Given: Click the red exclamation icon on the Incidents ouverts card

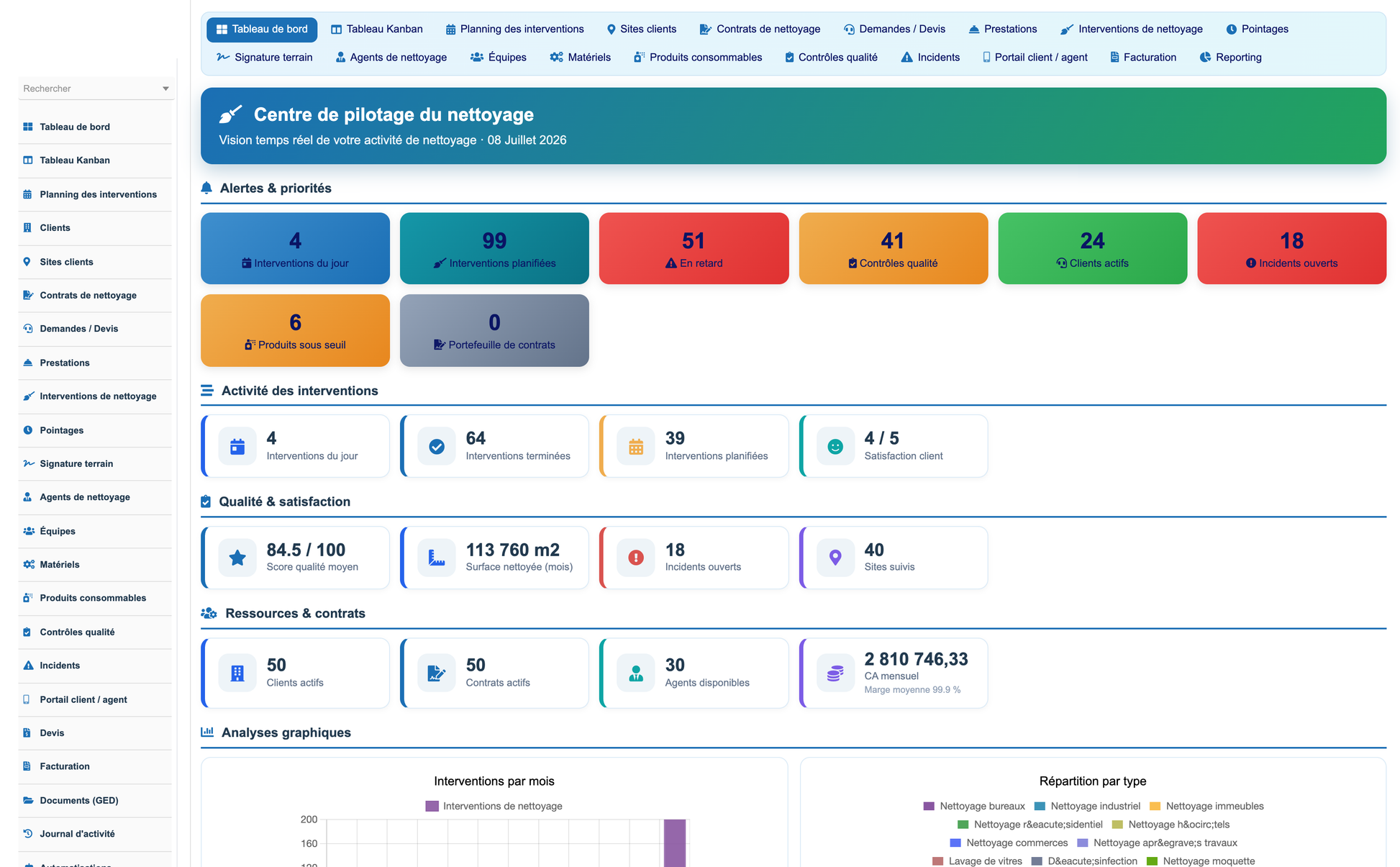Looking at the screenshot, I should coord(636,558).
